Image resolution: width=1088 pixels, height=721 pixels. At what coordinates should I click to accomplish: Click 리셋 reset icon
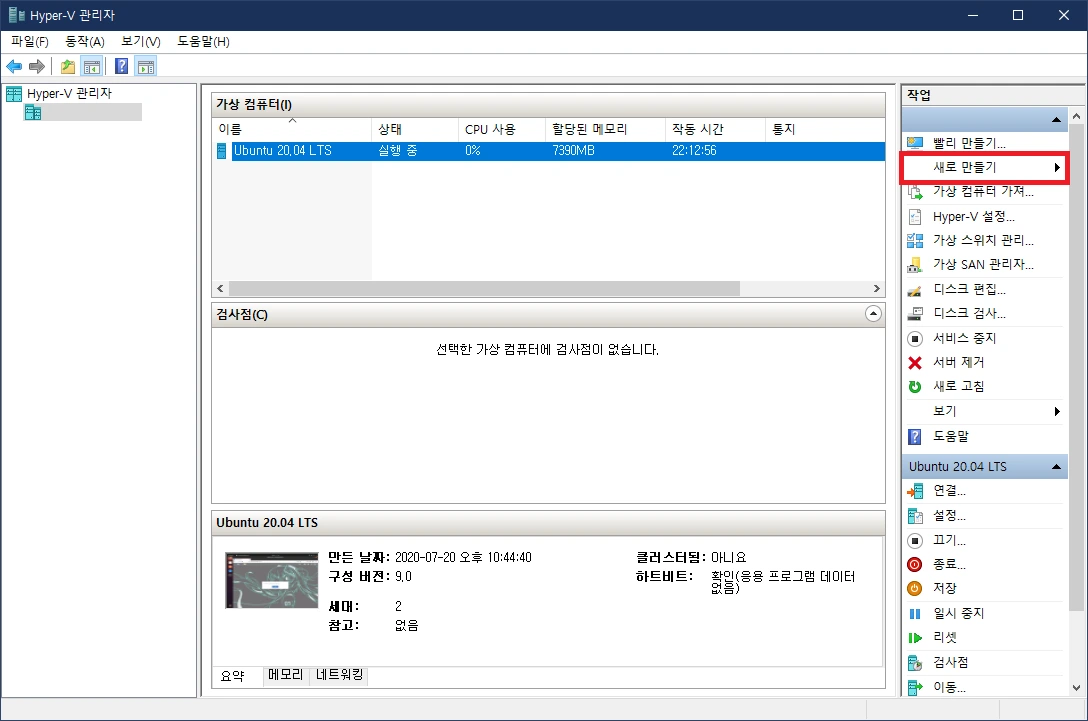pyautogui.click(x=915, y=638)
